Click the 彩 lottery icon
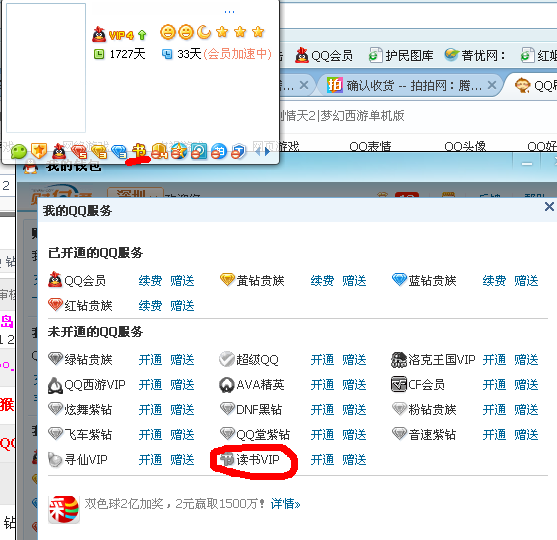The image size is (557, 540). (64, 509)
